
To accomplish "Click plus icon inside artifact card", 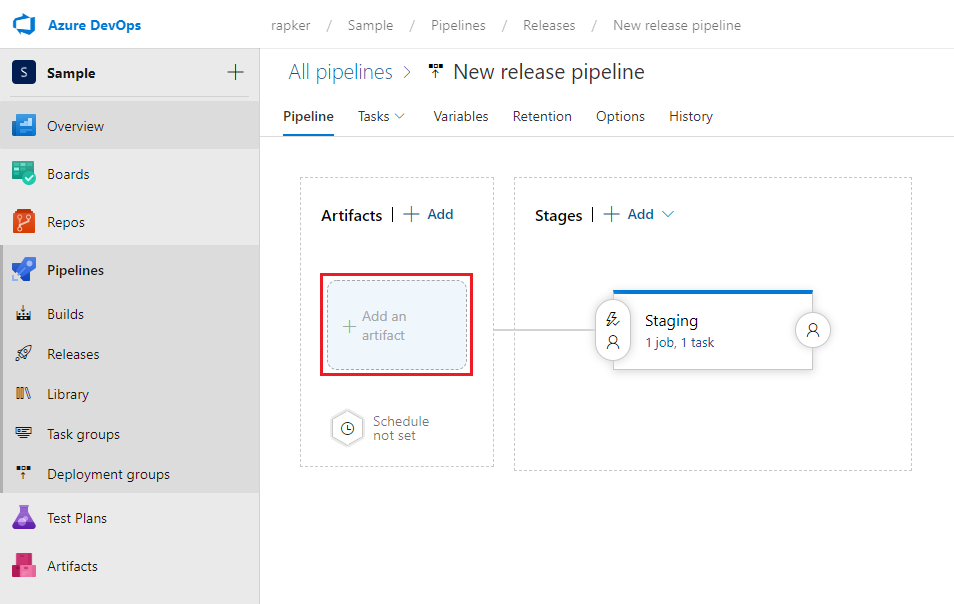I will point(349,326).
